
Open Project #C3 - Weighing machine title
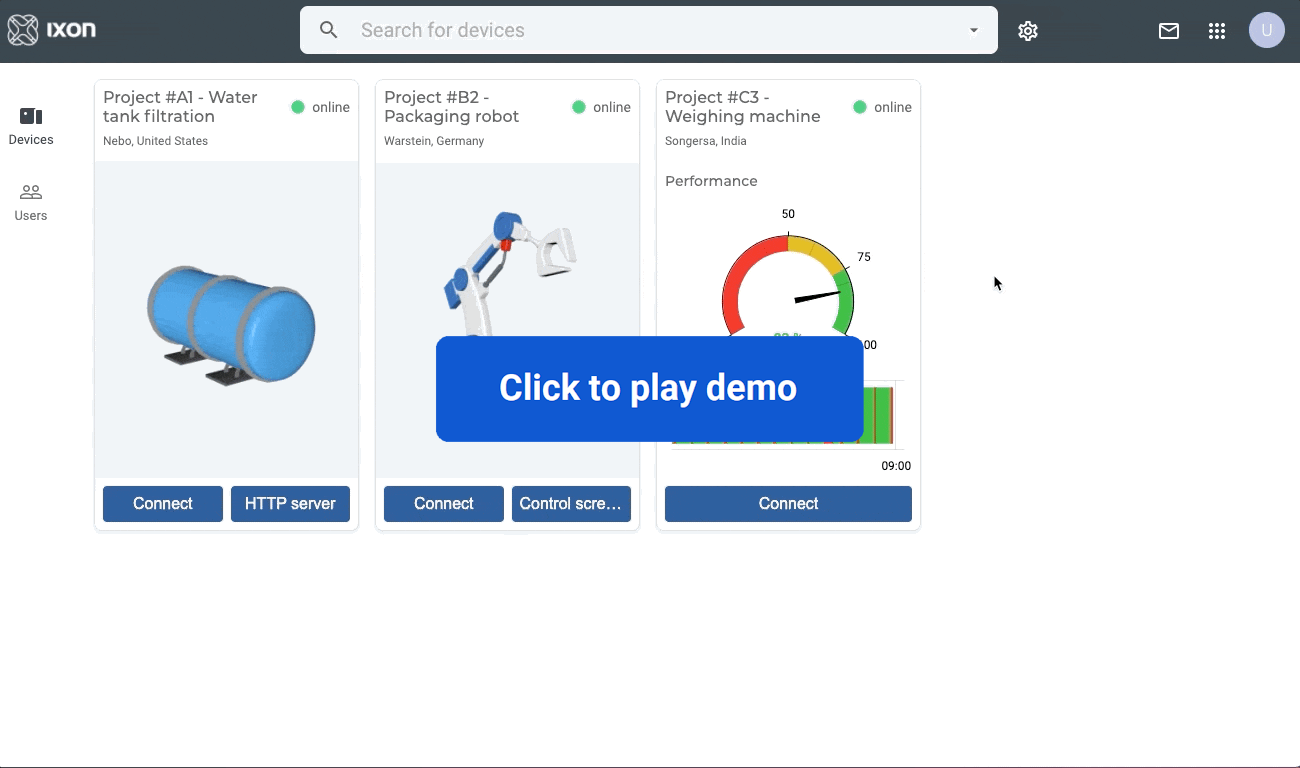tap(742, 107)
